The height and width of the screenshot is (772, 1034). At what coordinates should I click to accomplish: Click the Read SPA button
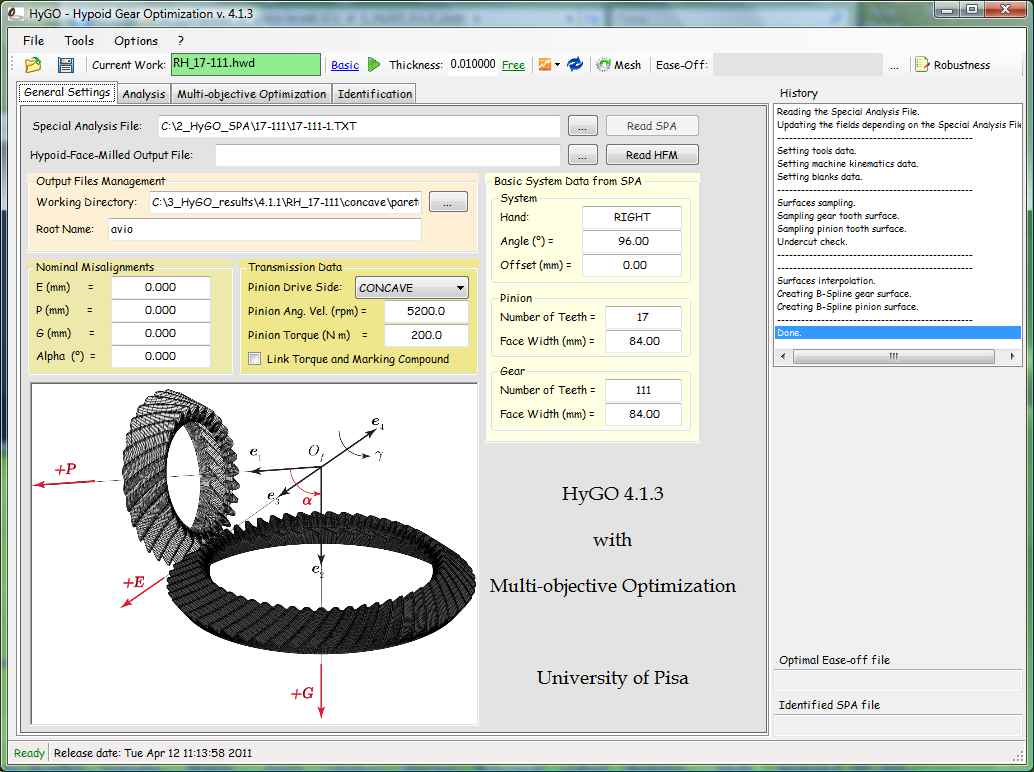pyautogui.click(x=652, y=126)
